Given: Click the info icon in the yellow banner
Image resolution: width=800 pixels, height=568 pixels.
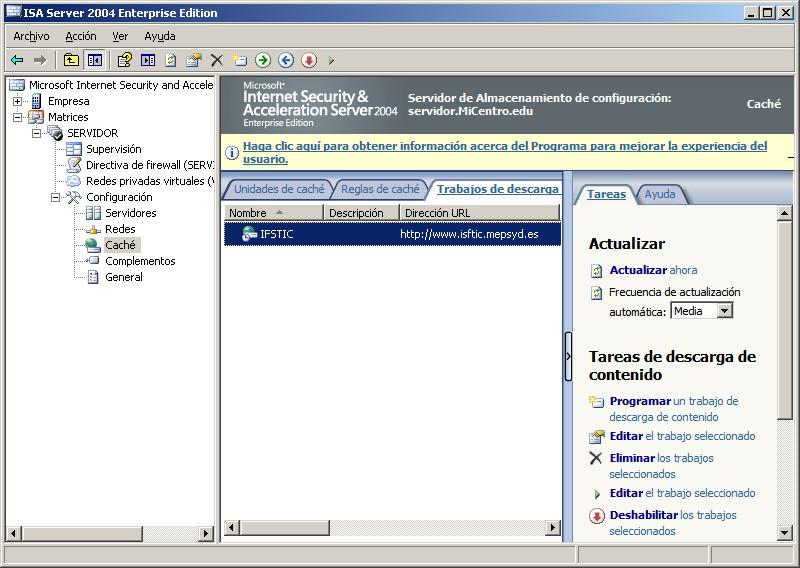Looking at the screenshot, I should [x=232, y=153].
